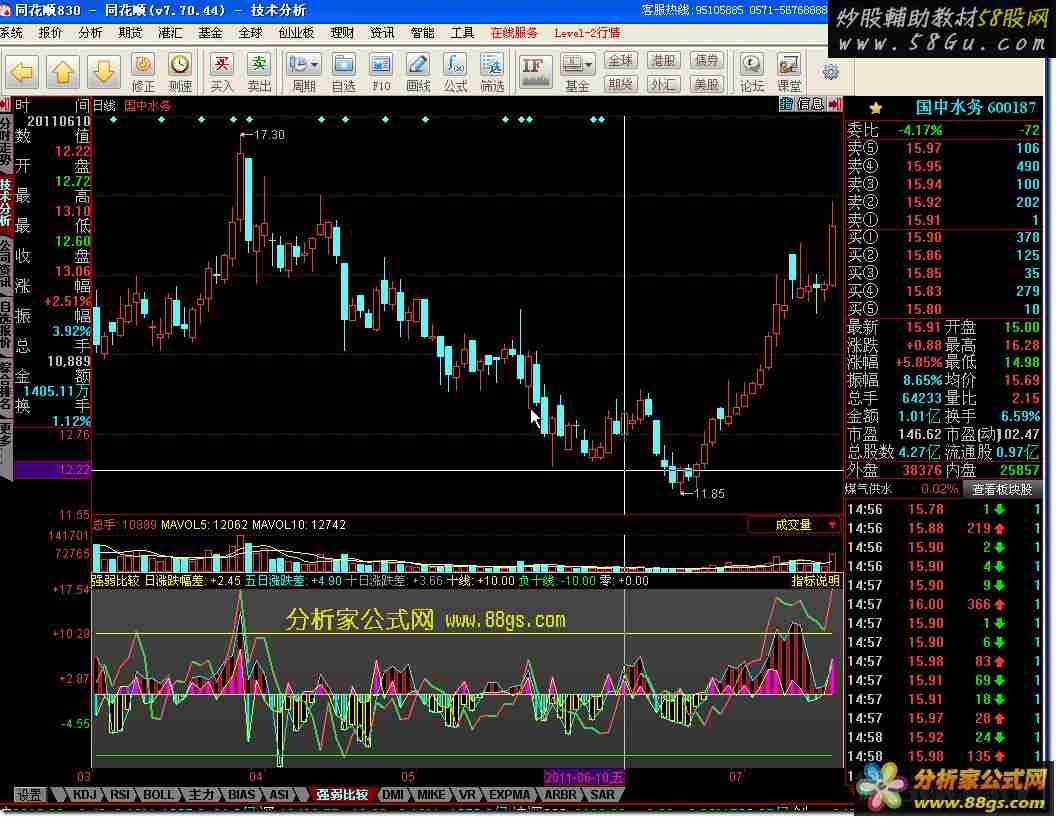Image resolution: width=1056 pixels, height=818 pixels.
Task: Open the 基金 toolbar dropdown
Action: 578,73
